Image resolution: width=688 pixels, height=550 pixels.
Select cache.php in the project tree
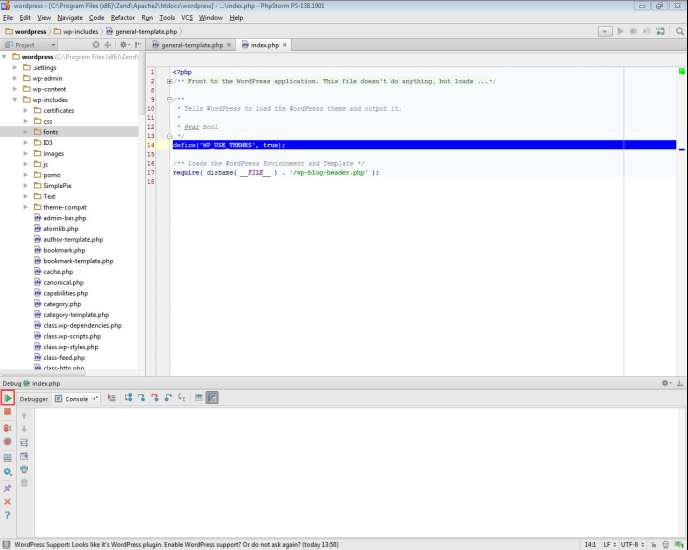(57, 271)
